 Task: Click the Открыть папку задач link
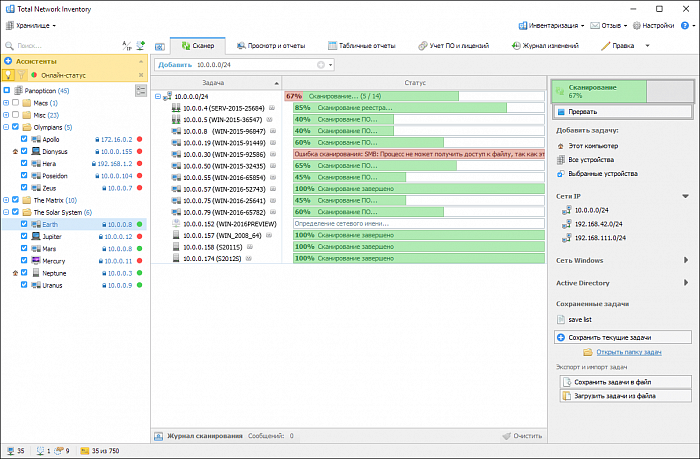628,353
